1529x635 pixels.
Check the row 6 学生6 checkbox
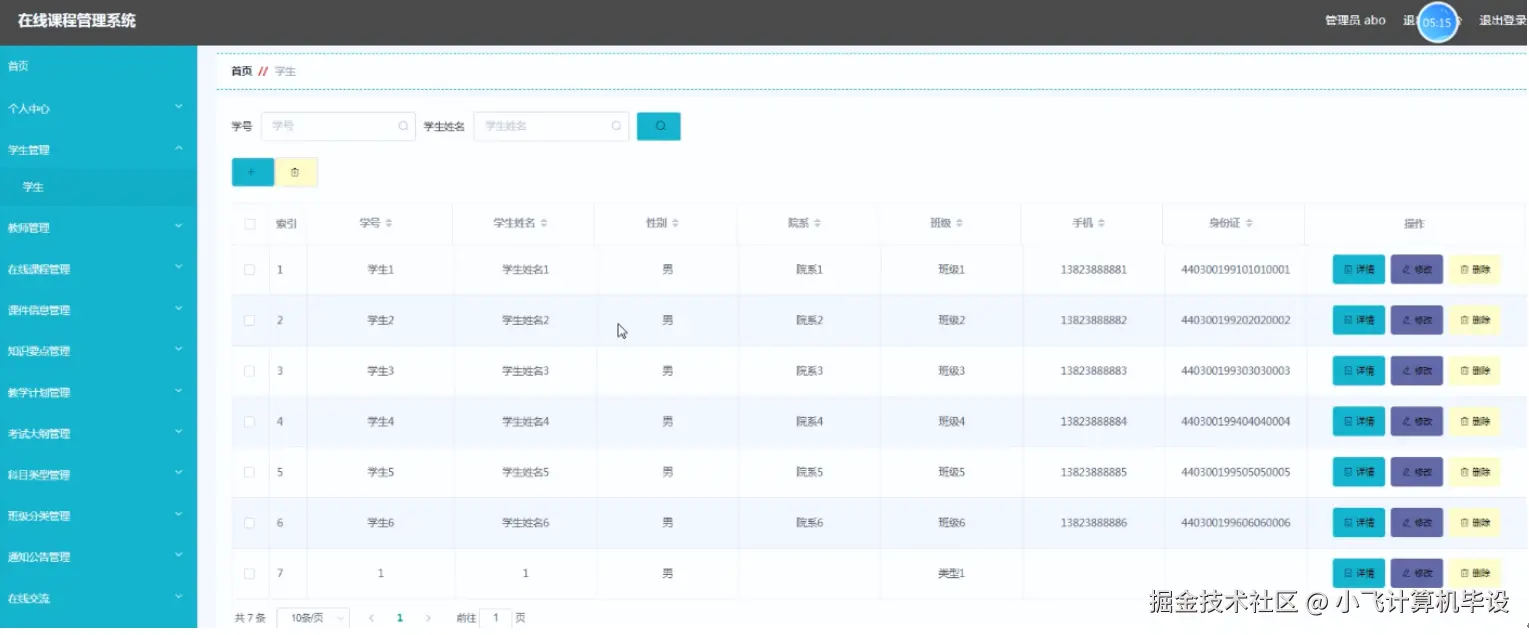[x=250, y=523]
